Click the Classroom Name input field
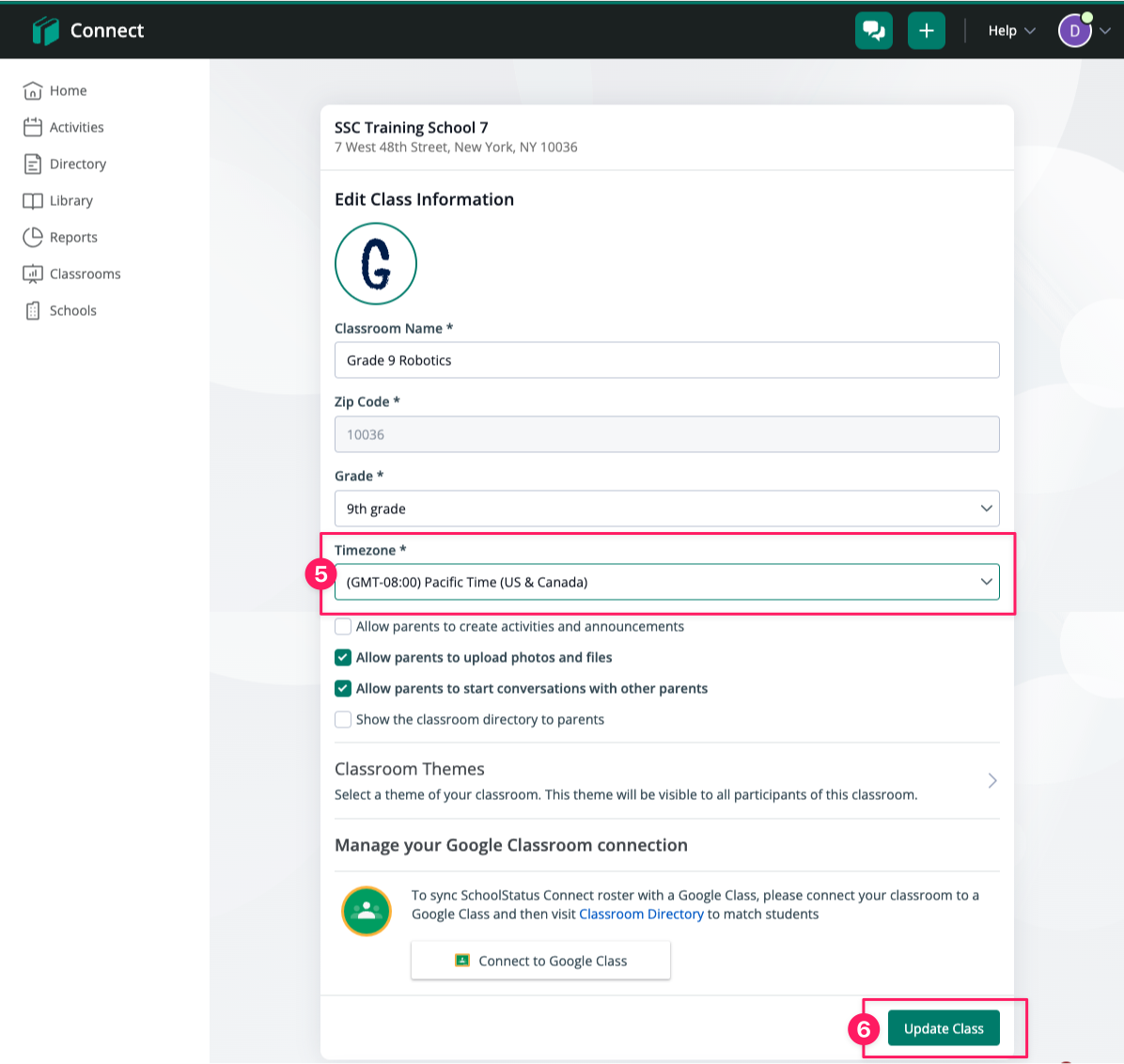 [x=666, y=360]
